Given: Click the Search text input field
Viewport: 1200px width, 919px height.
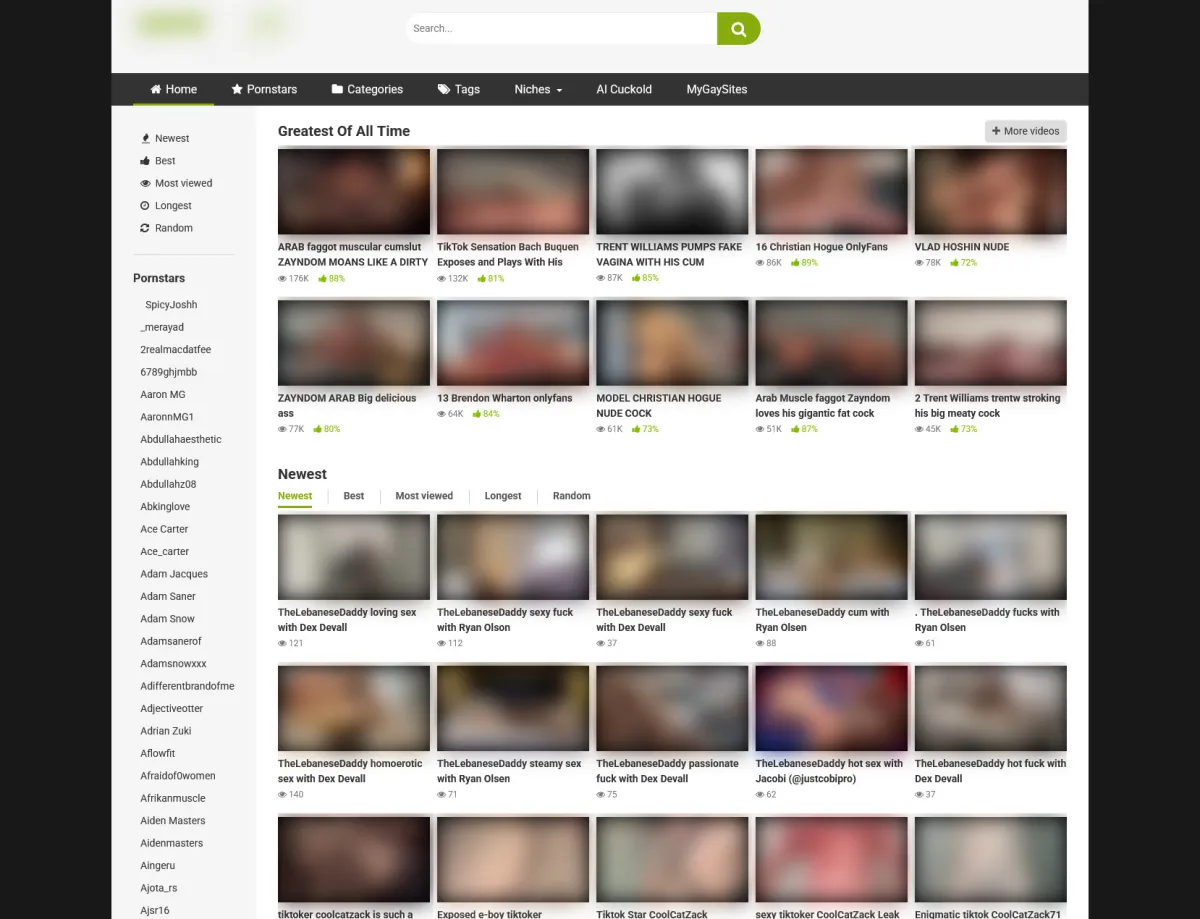Looking at the screenshot, I should [560, 29].
